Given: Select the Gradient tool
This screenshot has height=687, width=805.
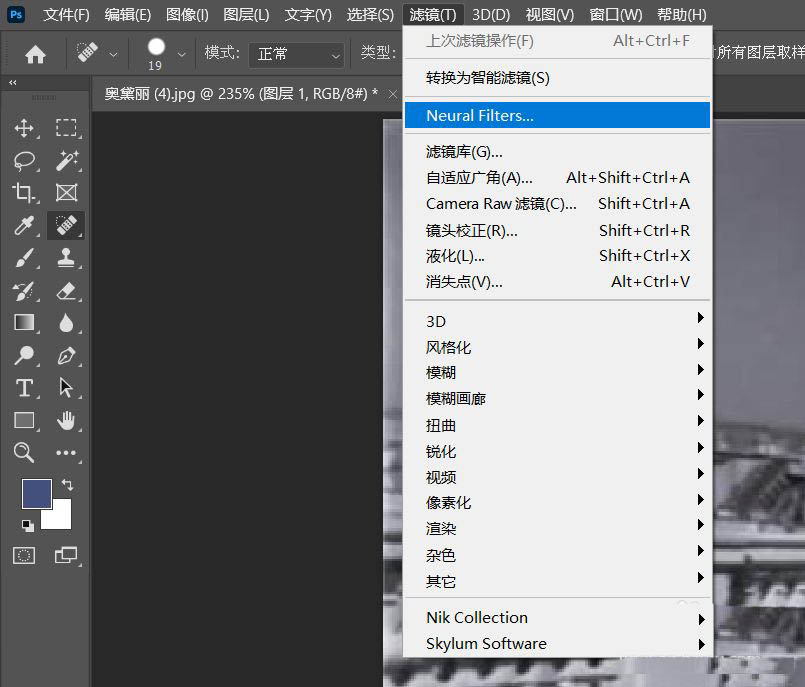Looking at the screenshot, I should (x=27, y=322).
